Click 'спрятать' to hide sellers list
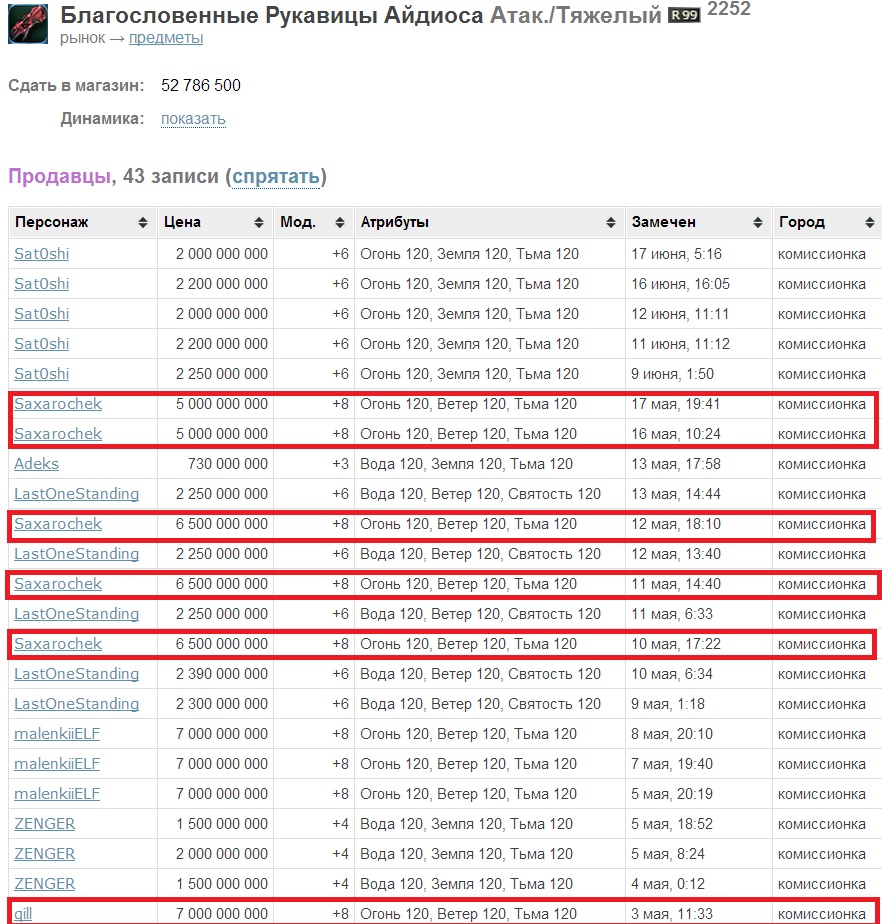The image size is (882, 924). pos(276,176)
